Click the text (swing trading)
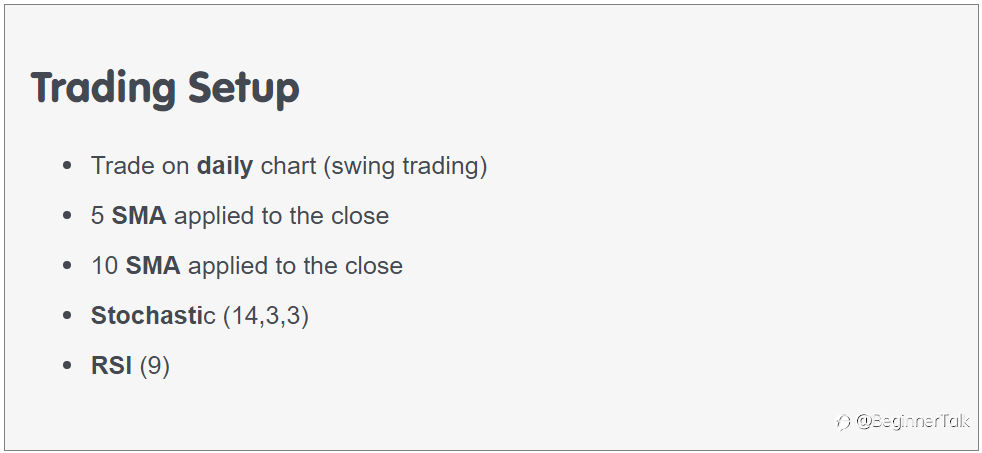 click(x=405, y=167)
